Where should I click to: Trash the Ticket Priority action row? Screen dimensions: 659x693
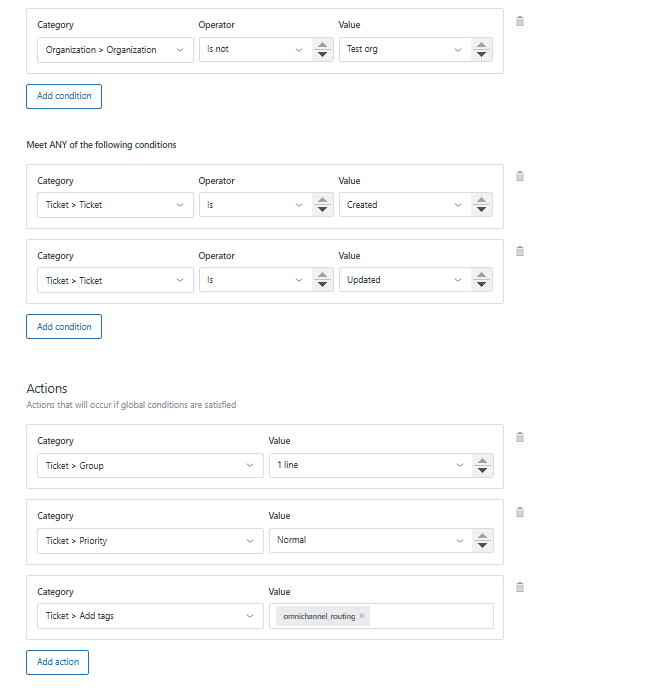pyautogui.click(x=519, y=513)
